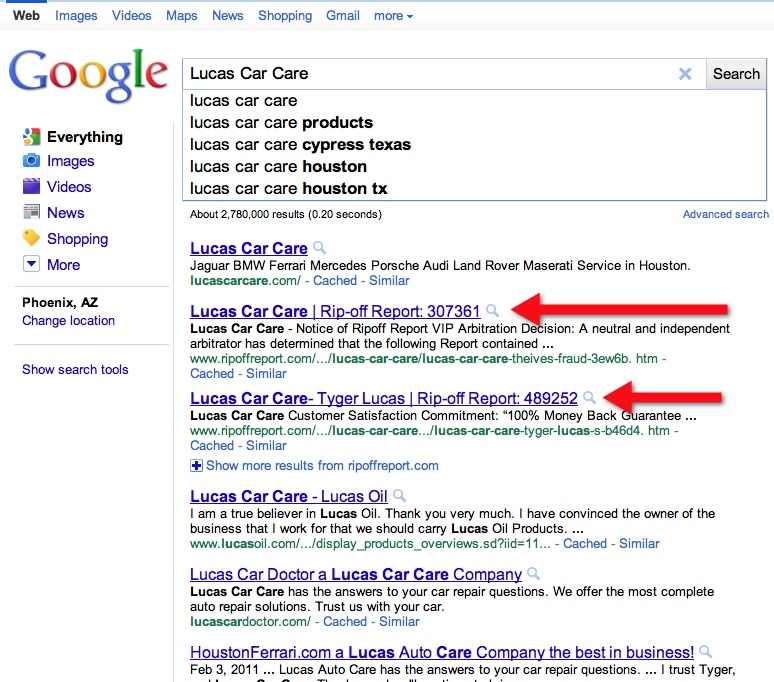Open News in top navigation bar

point(228,16)
